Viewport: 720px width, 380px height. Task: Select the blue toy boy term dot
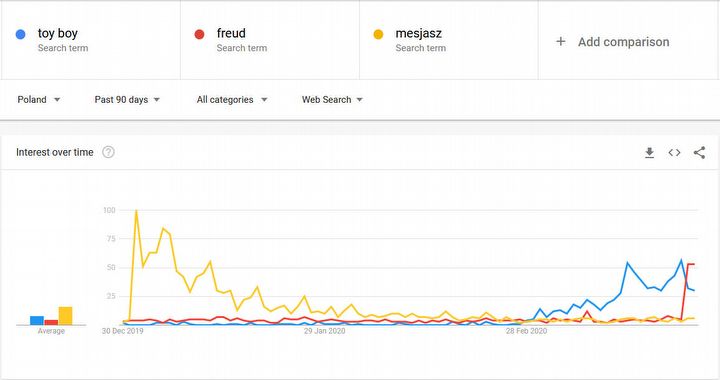click(x=21, y=34)
